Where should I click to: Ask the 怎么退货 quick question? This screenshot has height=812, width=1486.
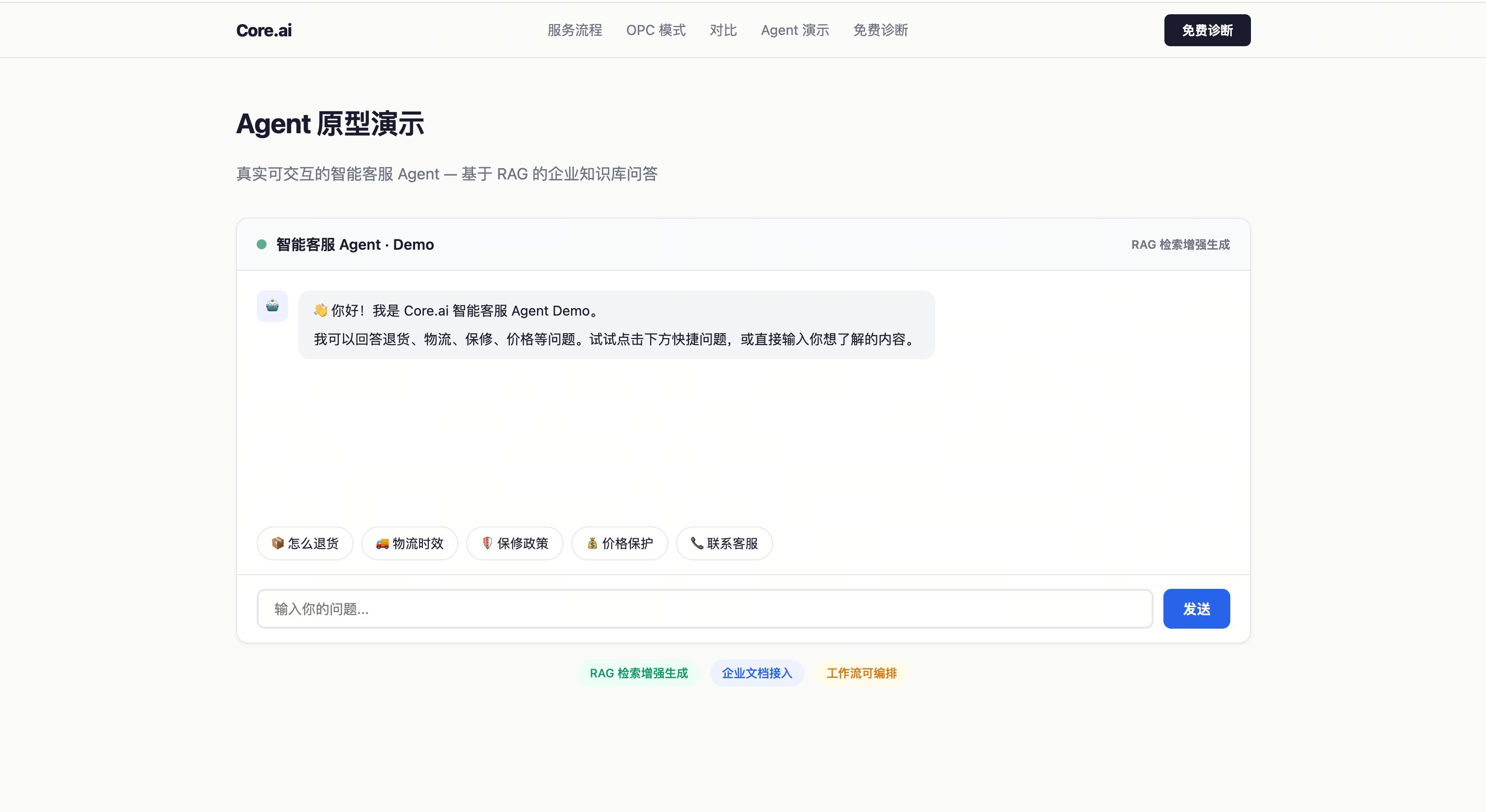click(304, 543)
